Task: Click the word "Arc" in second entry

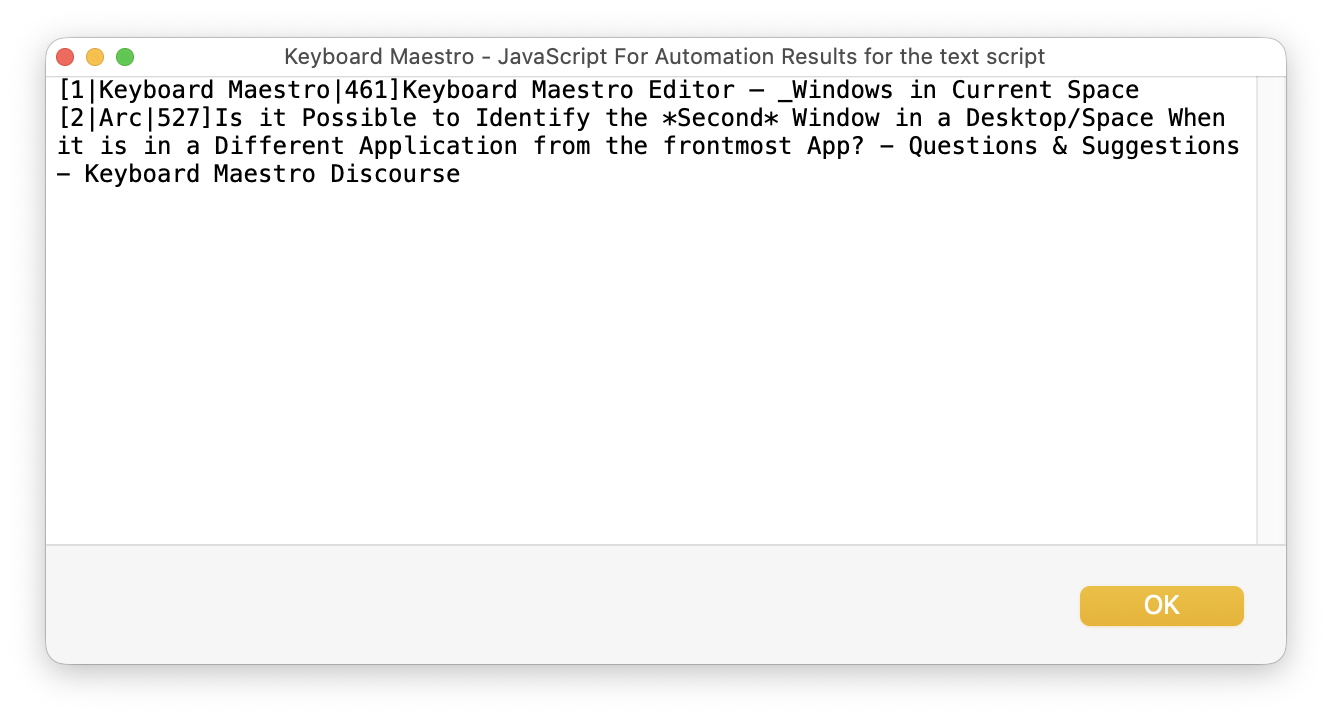Action: (122, 118)
